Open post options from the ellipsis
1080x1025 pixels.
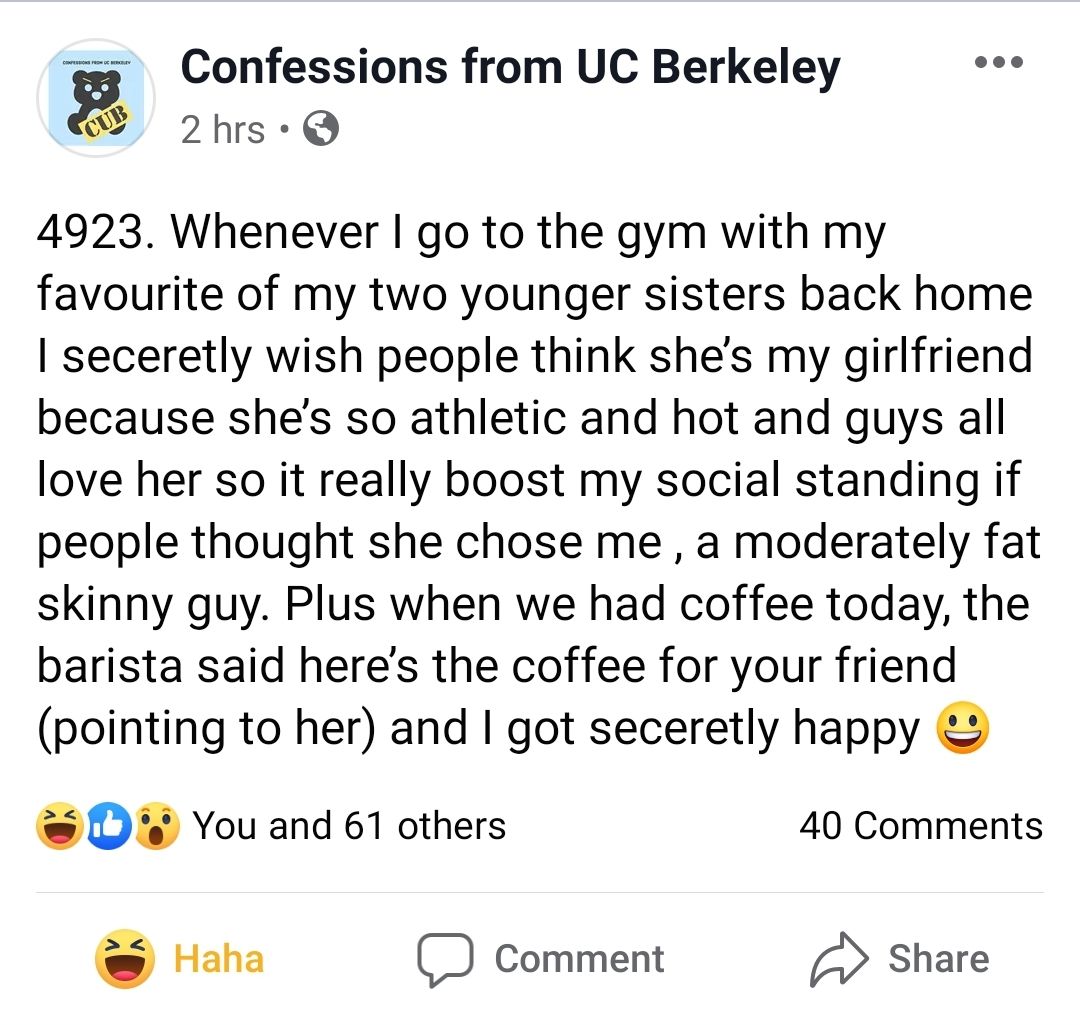(998, 62)
